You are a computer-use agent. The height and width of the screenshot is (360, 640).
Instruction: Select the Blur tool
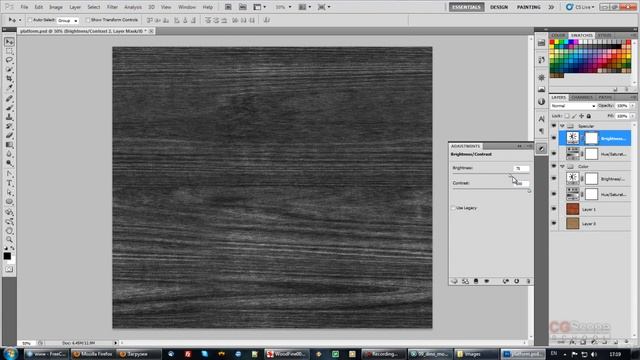[x=9, y=154]
